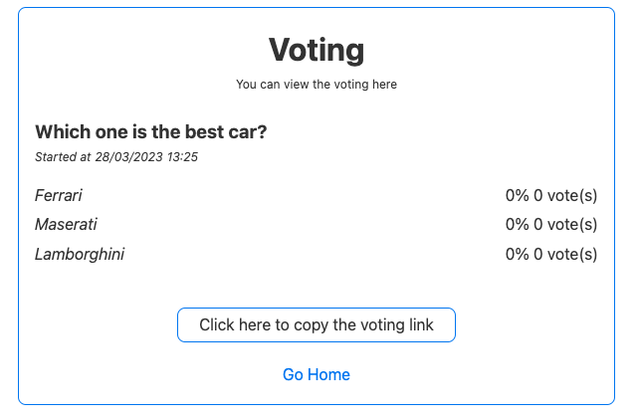Click the word 'here' in the subtitle
The height and width of the screenshot is (418, 640).
point(384,85)
